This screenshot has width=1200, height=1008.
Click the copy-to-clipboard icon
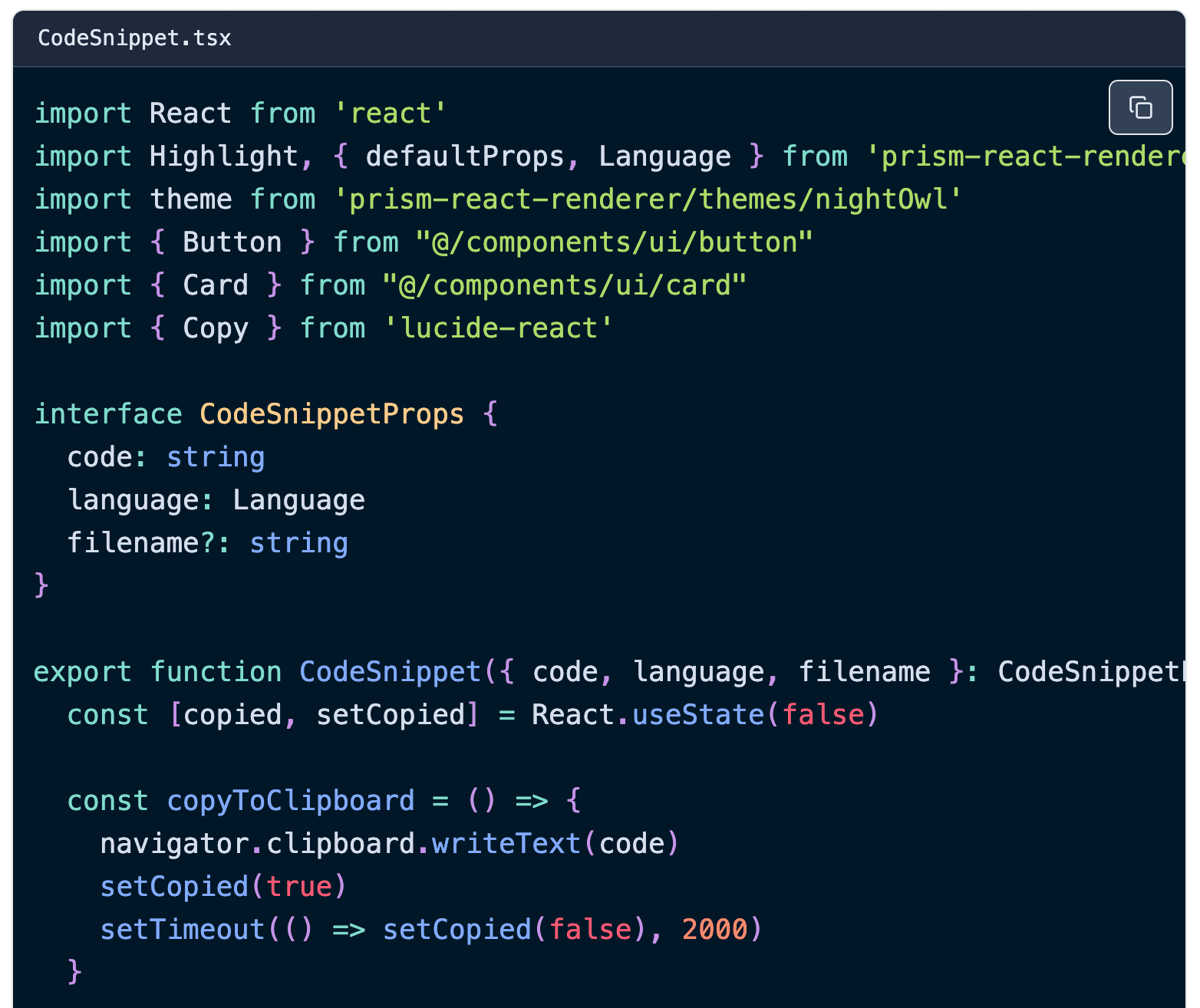1140,107
